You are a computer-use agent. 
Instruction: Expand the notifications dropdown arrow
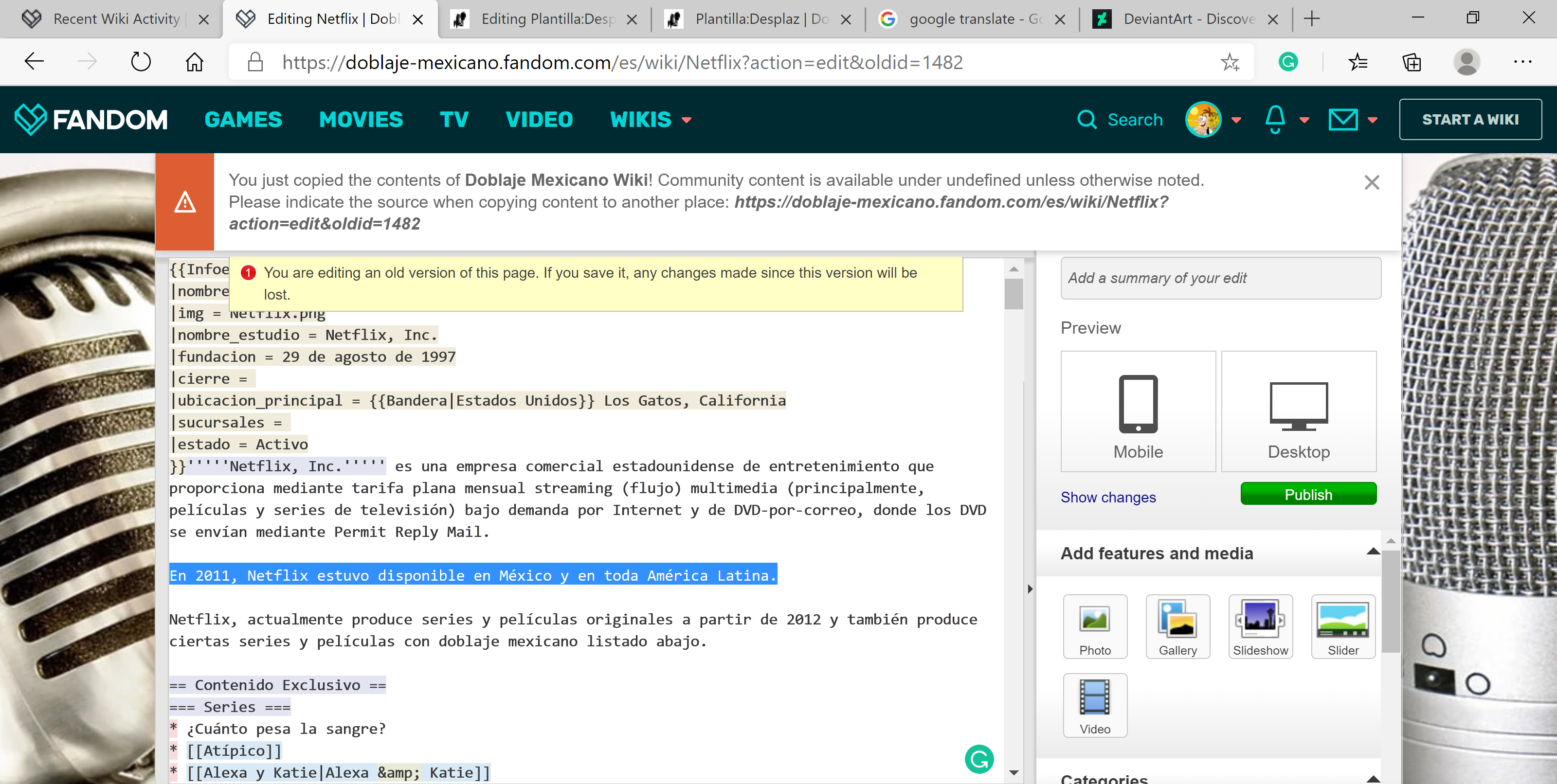tap(1304, 120)
